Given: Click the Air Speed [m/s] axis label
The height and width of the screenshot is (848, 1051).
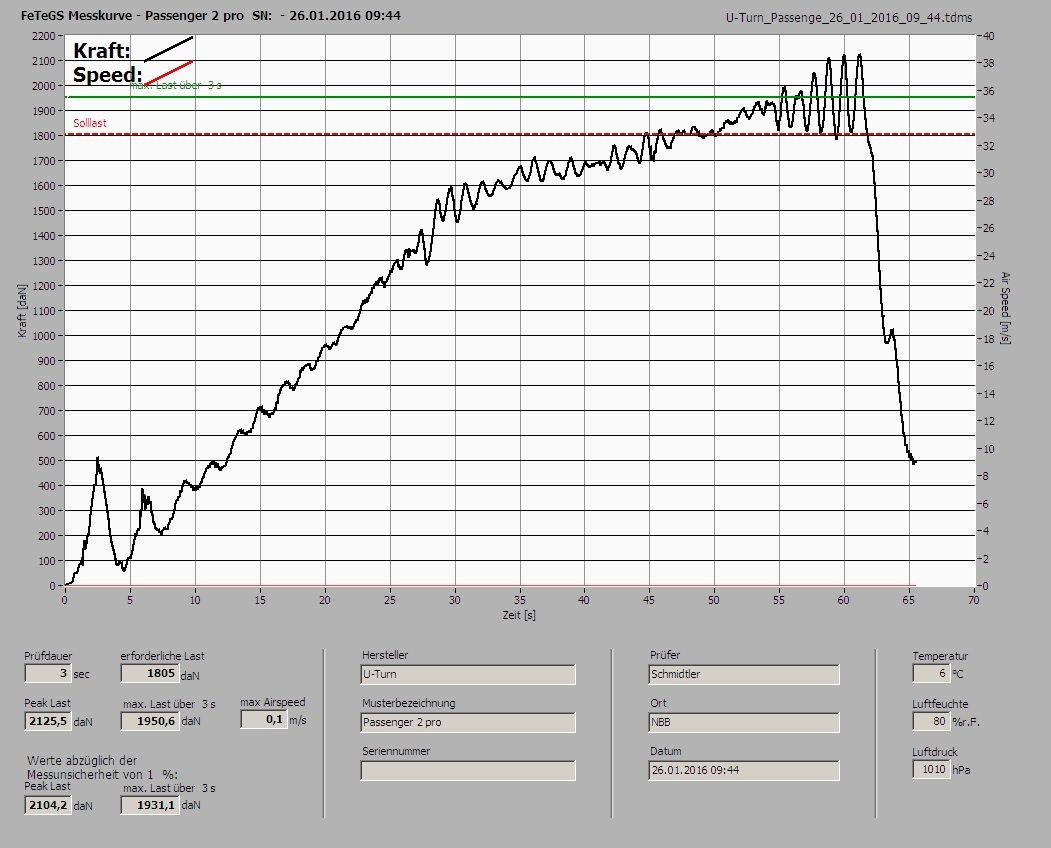Looking at the screenshot, I should [x=1005, y=308].
